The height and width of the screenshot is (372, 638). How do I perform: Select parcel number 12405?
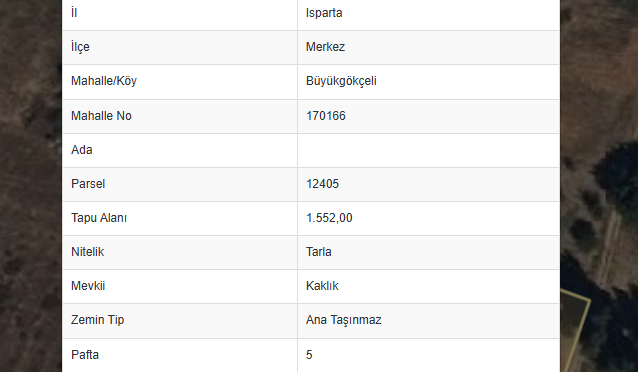322,184
